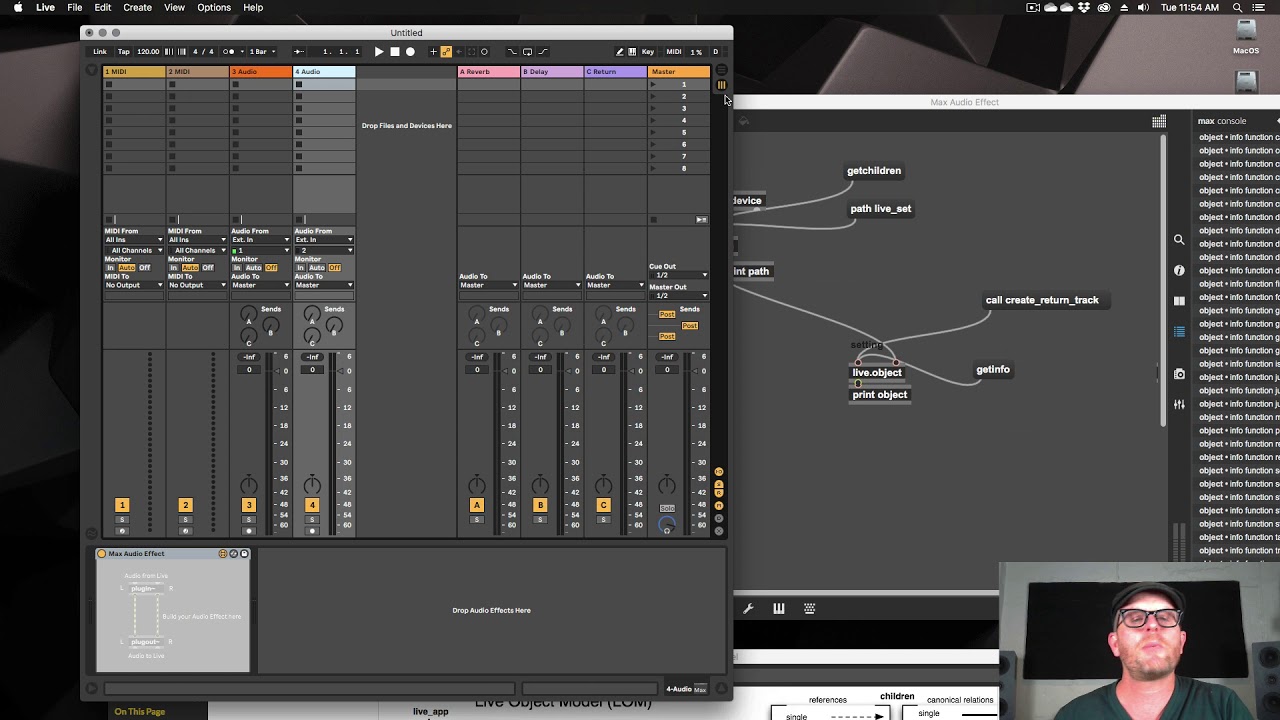Toggle the Max Audio Effect device activator

pos(101,553)
